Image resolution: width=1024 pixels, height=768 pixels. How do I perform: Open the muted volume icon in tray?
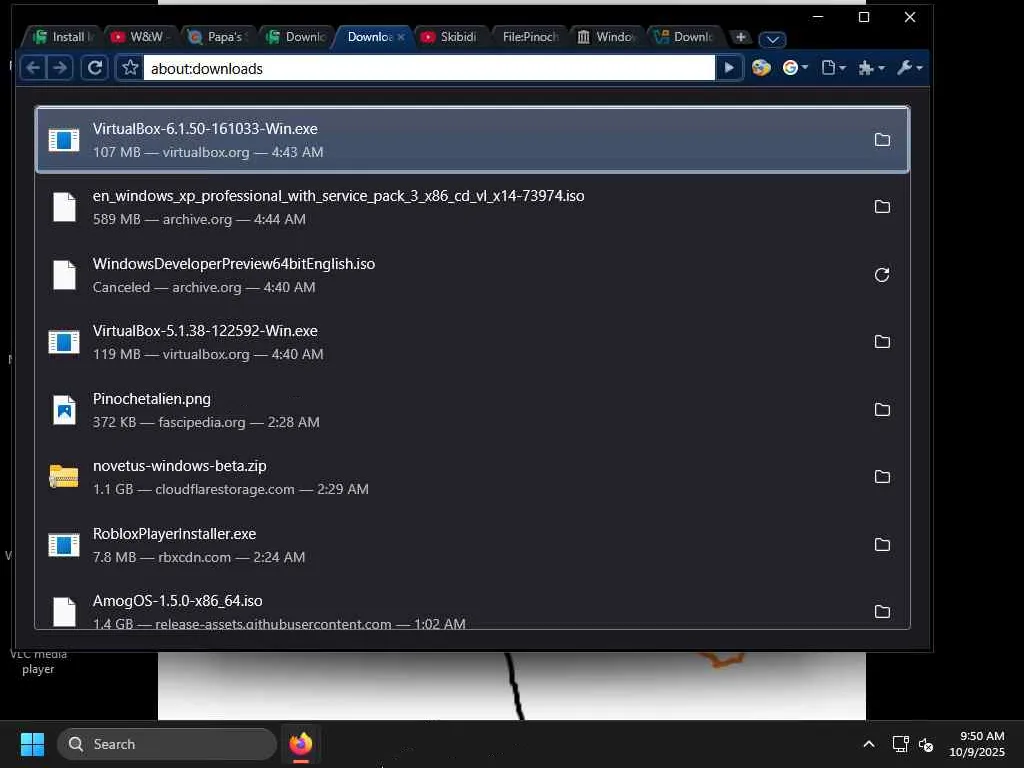click(x=926, y=744)
